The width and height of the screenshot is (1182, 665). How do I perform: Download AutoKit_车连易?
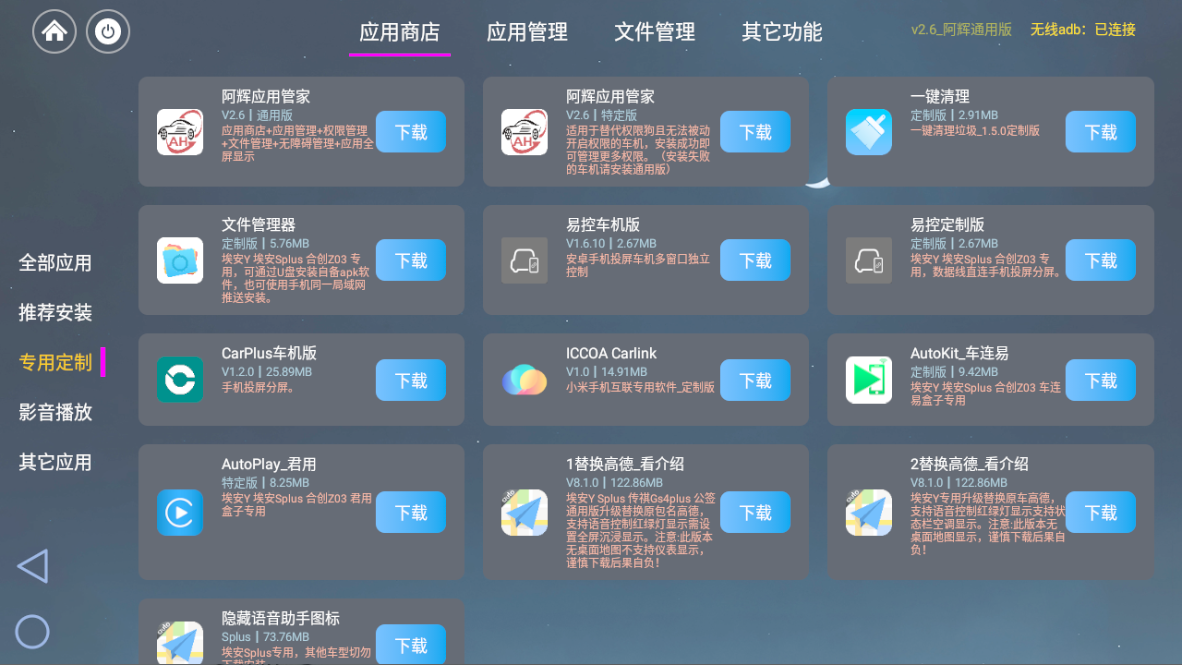1101,380
